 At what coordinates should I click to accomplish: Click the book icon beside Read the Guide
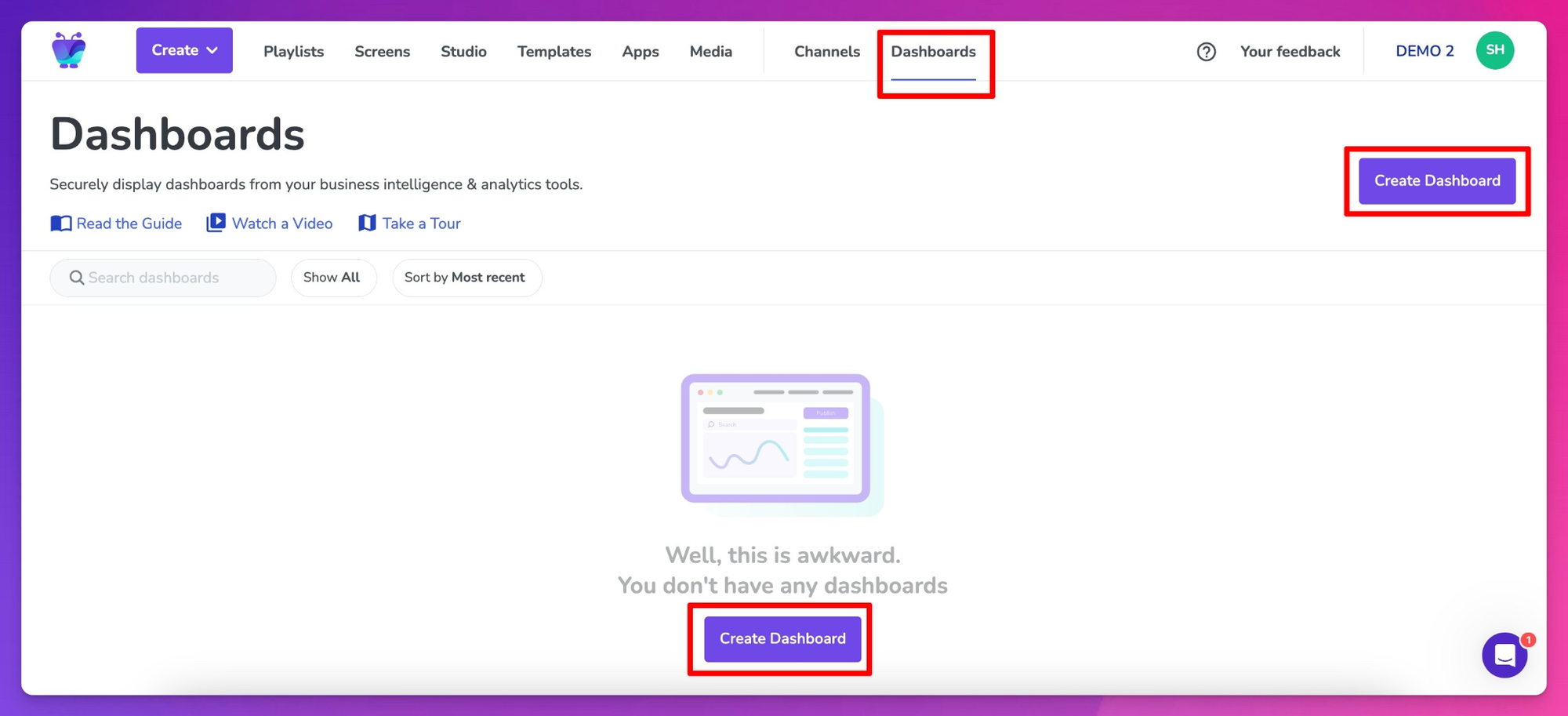[61, 224]
